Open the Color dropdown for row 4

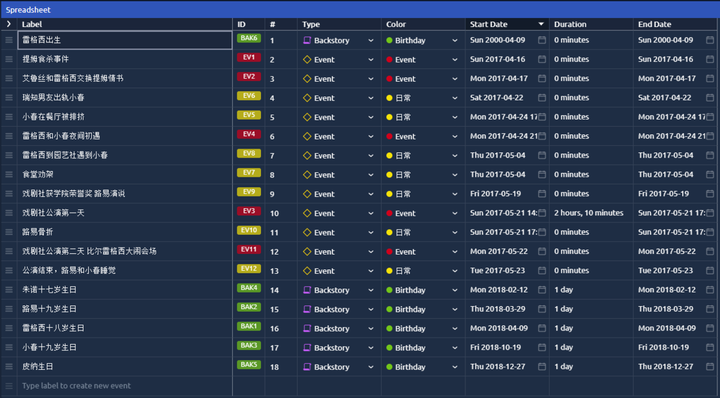click(455, 98)
